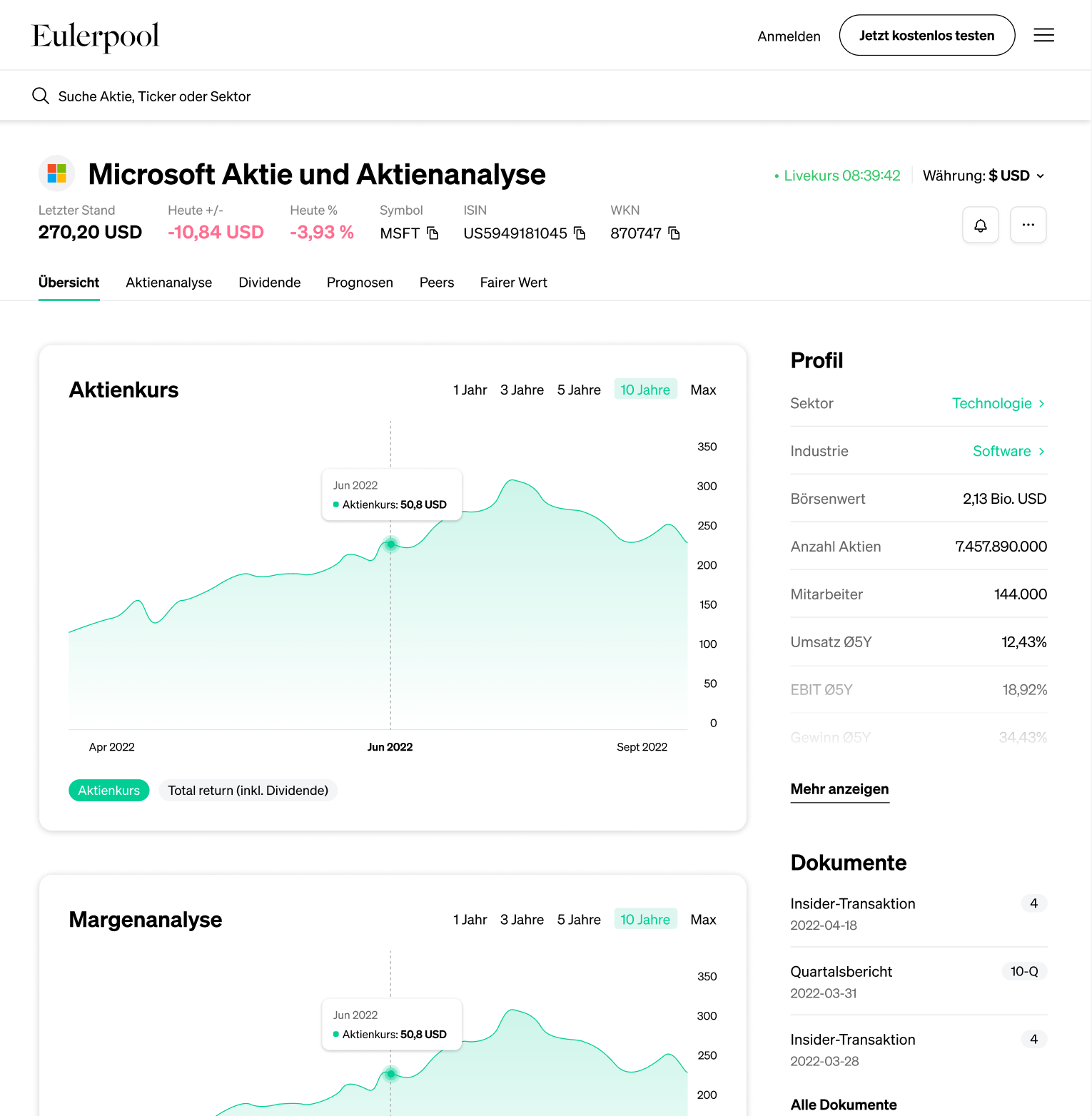This screenshot has height=1116, width=1092.
Task: Open the three-dots more options button
Action: tap(1028, 225)
